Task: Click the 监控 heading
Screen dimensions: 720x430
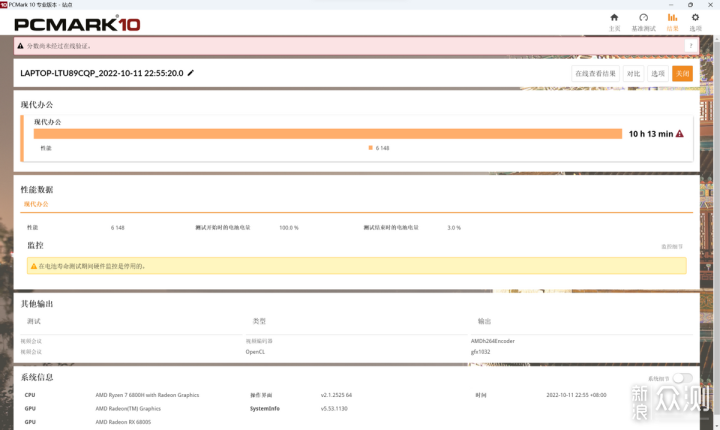Action: tap(35, 245)
